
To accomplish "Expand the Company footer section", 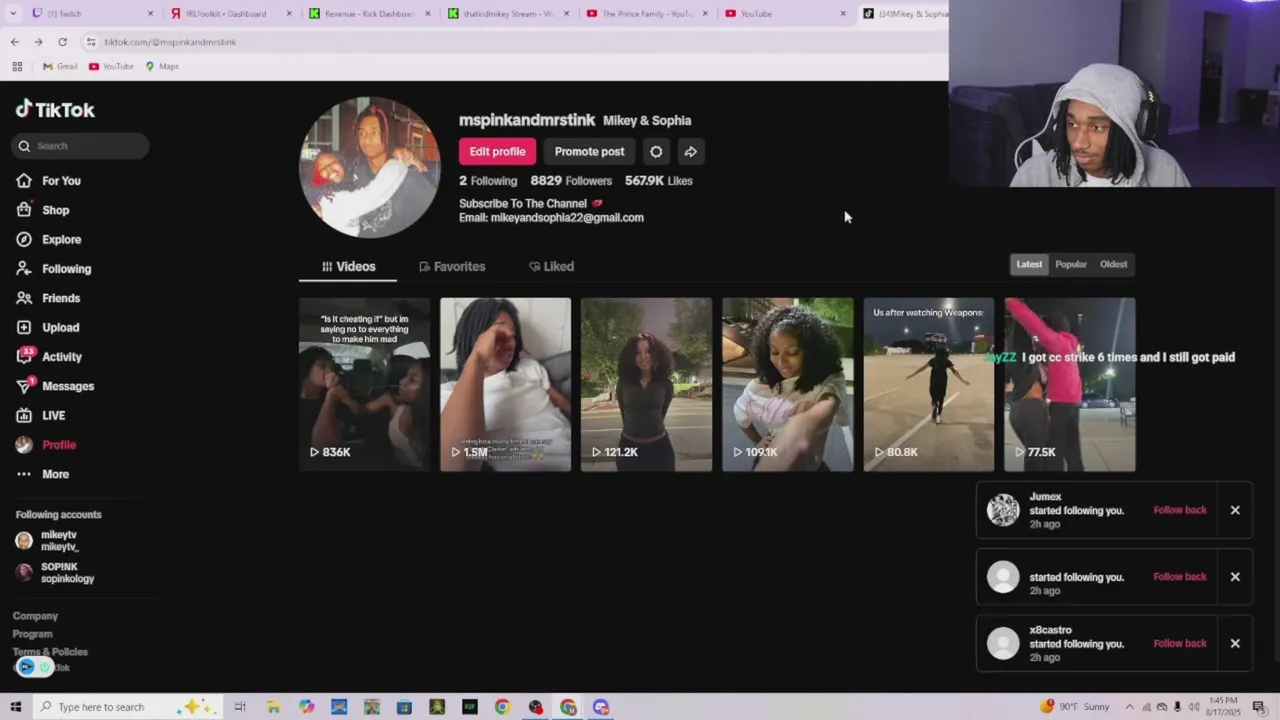I will pos(35,616).
